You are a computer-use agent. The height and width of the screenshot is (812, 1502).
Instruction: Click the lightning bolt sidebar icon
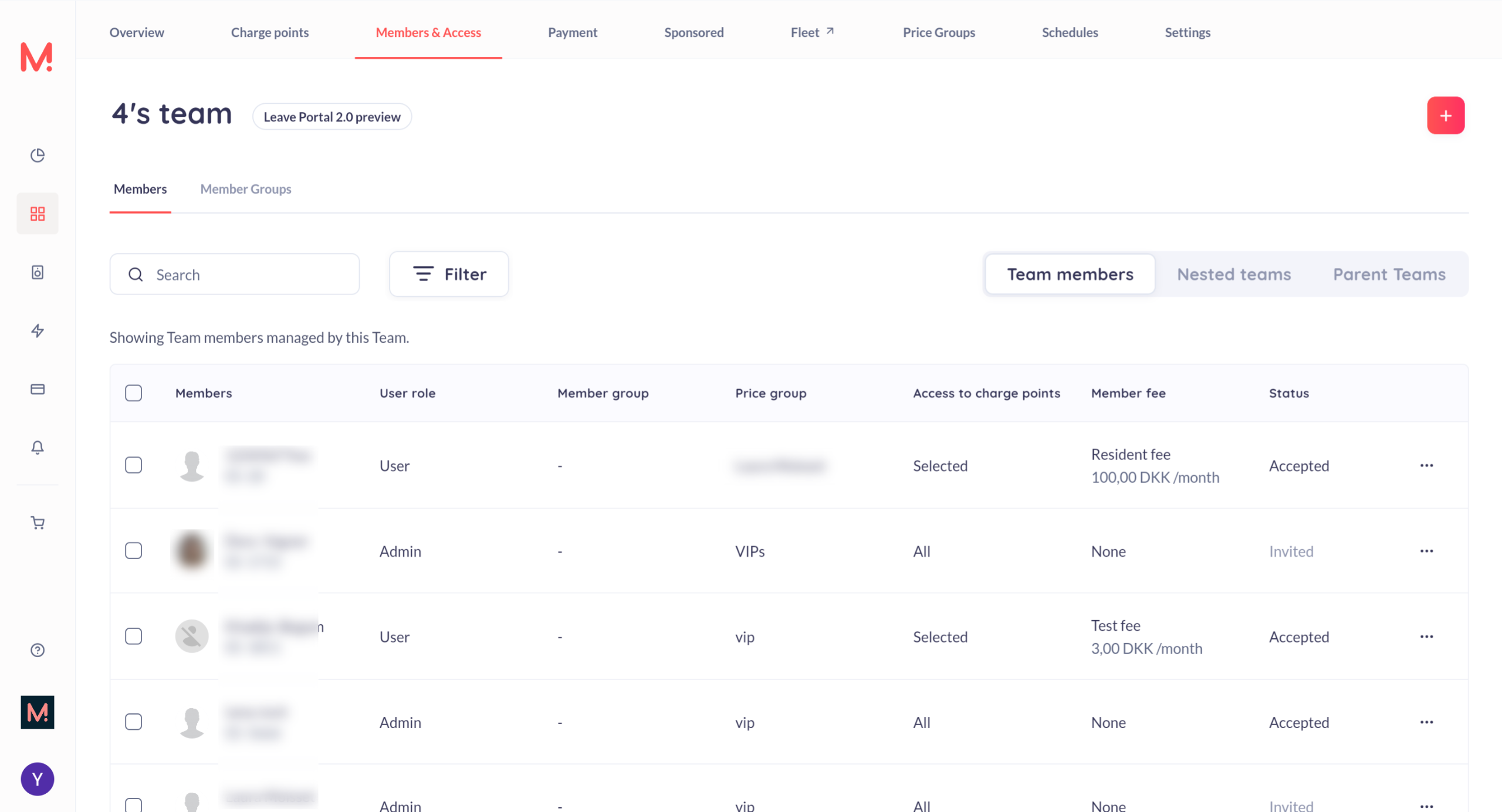[x=38, y=331]
